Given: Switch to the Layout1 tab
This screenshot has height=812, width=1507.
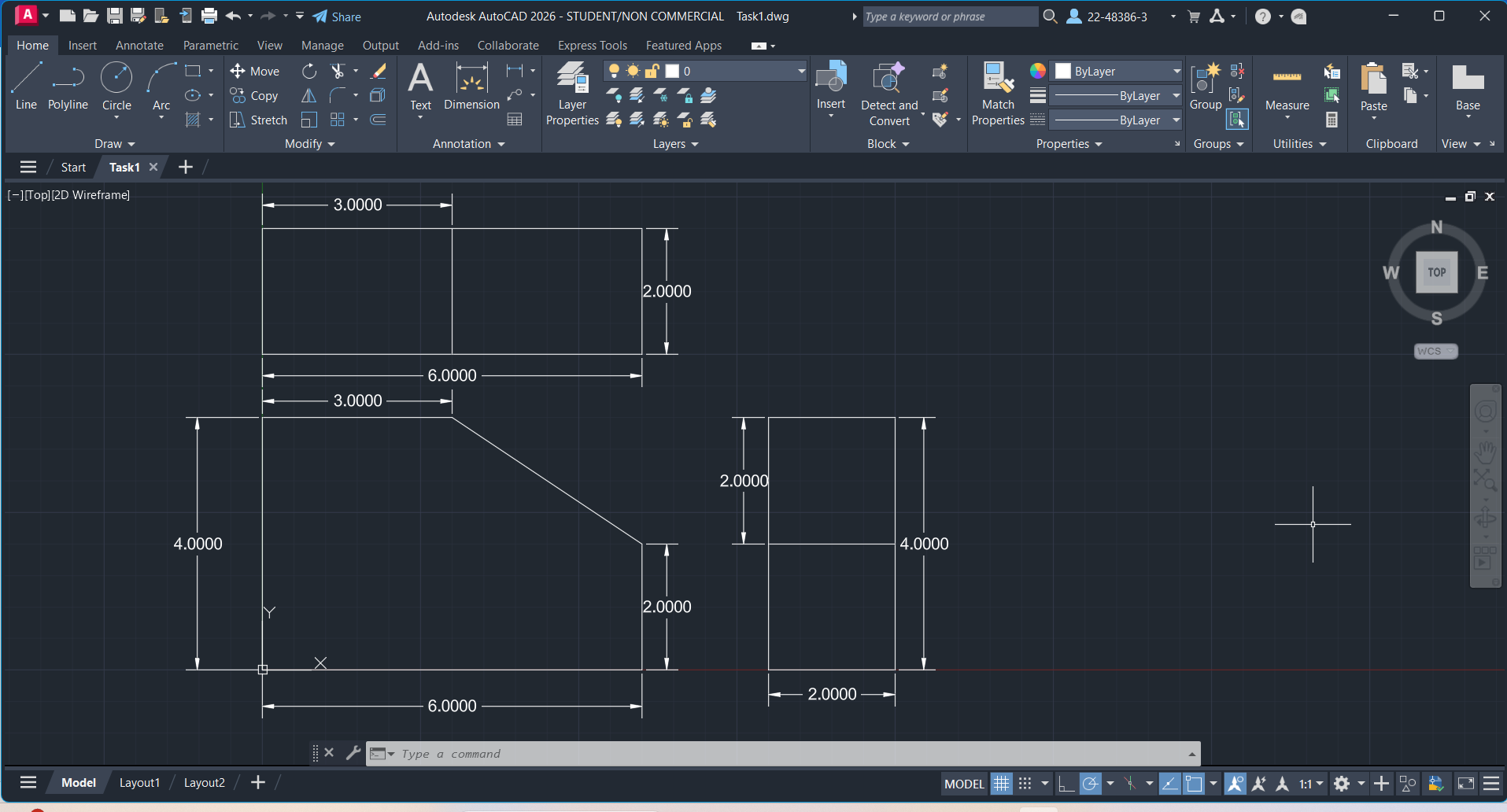Looking at the screenshot, I should click(x=139, y=783).
